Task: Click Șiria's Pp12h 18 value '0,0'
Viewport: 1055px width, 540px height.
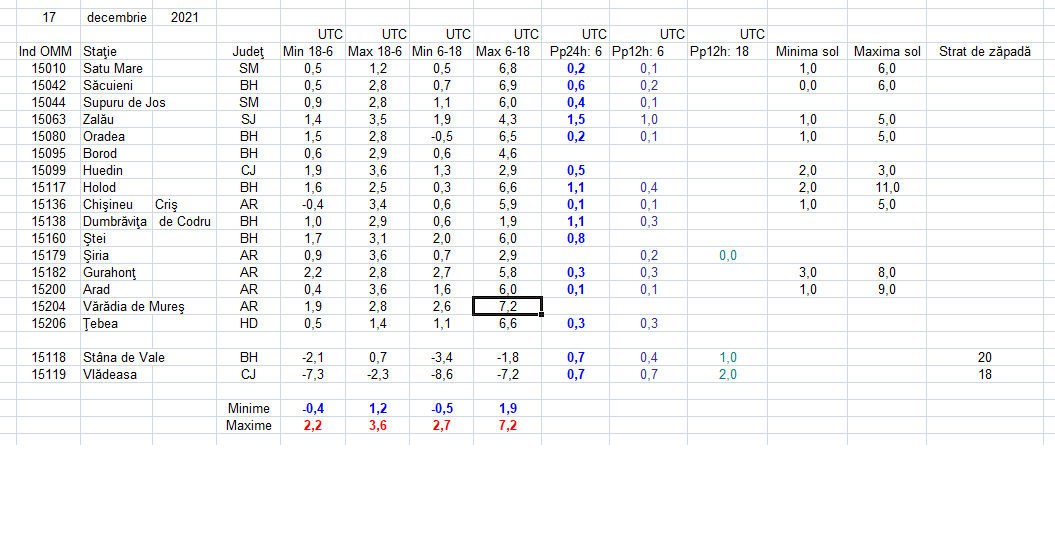Action: tap(727, 256)
